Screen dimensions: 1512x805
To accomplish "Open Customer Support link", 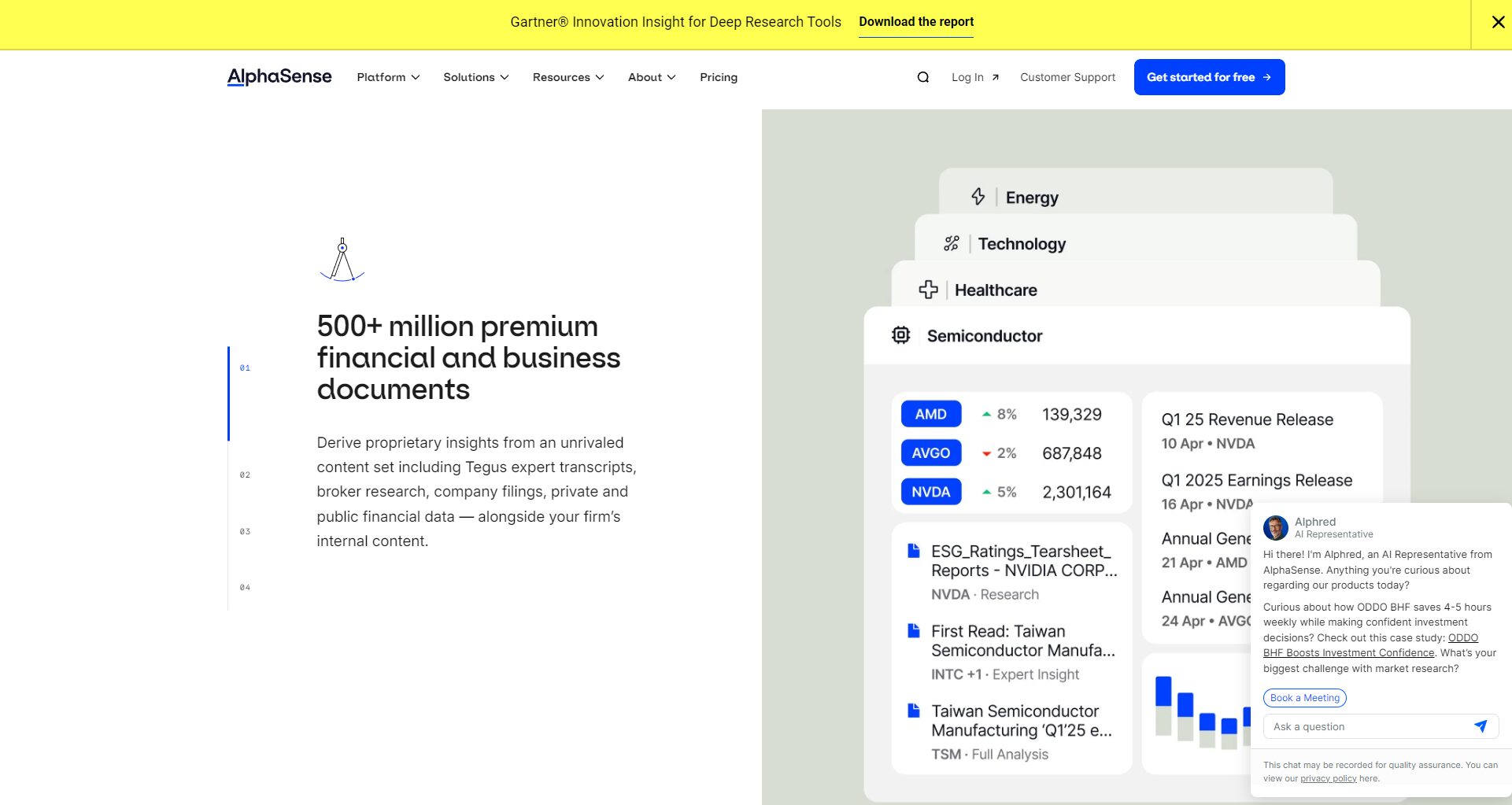I will (1067, 77).
